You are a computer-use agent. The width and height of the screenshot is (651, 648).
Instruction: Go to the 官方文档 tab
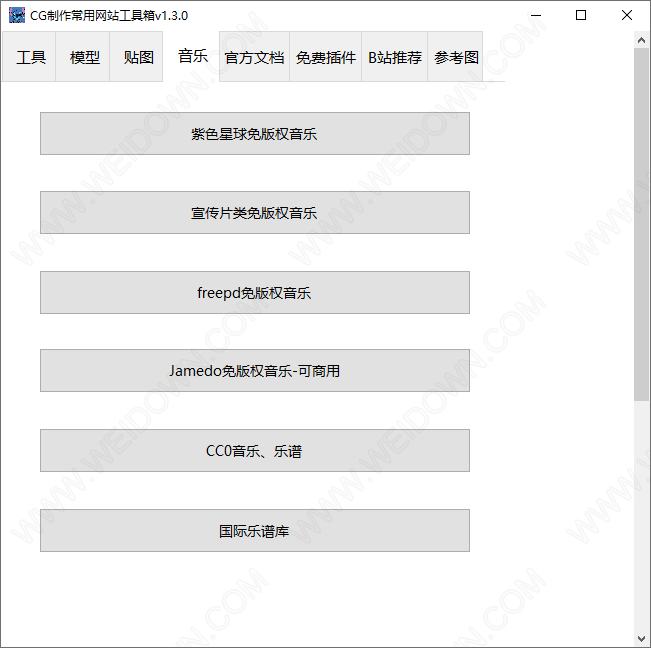coord(255,56)
